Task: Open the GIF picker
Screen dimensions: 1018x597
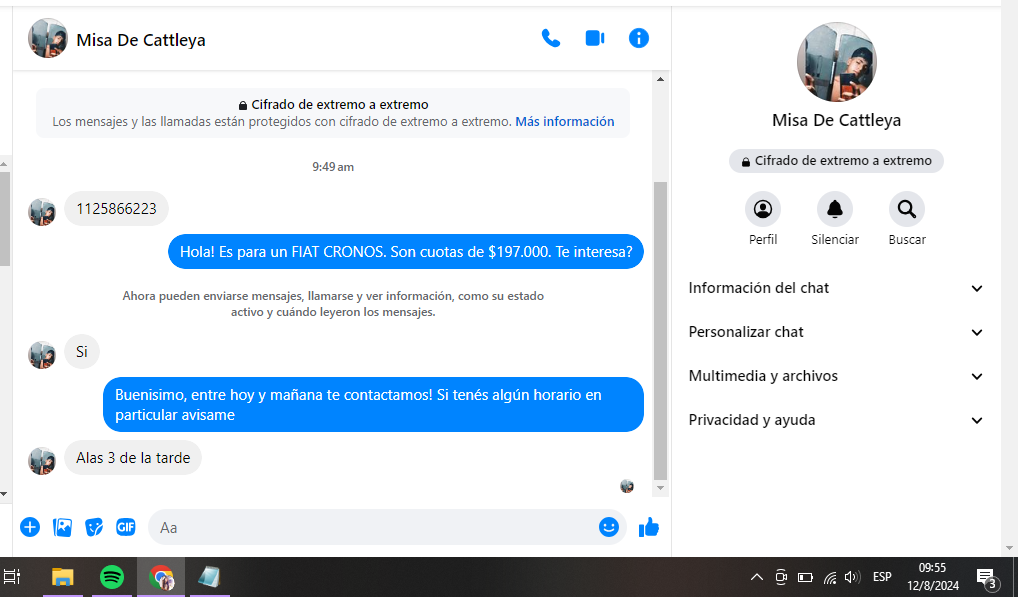Action: click(x=125, y=527)
